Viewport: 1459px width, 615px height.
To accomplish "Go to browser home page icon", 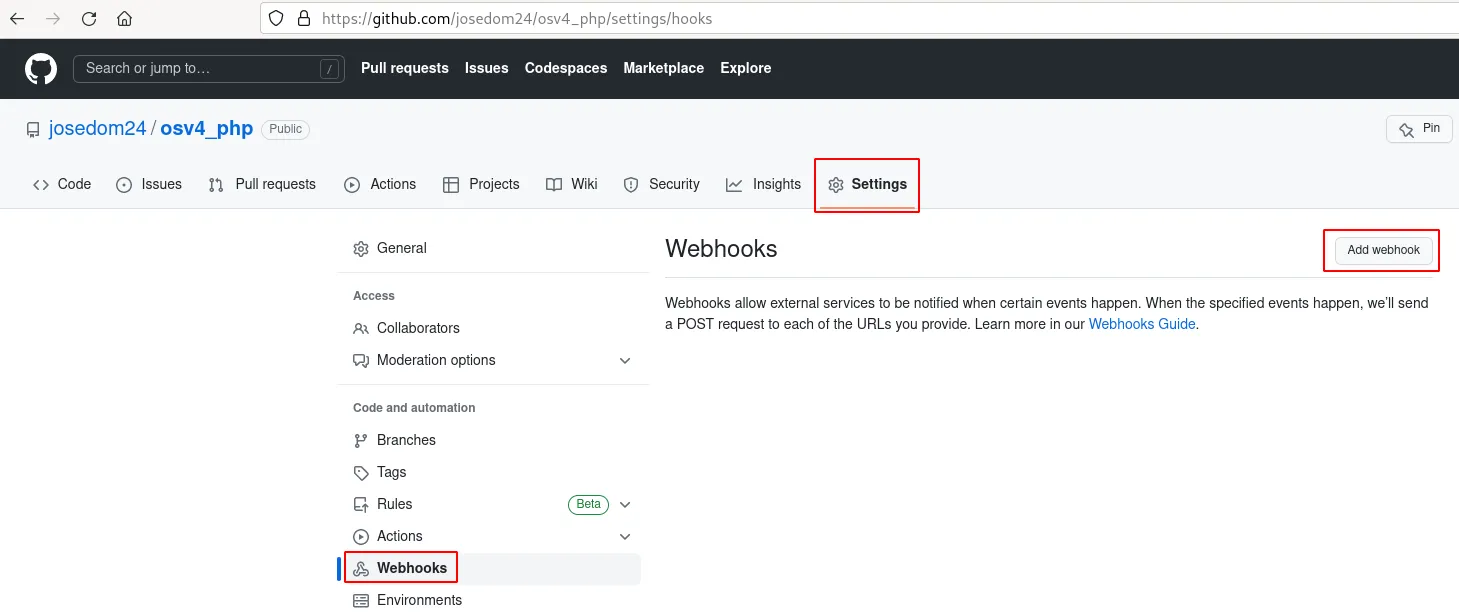I will (x=124, y=19).
